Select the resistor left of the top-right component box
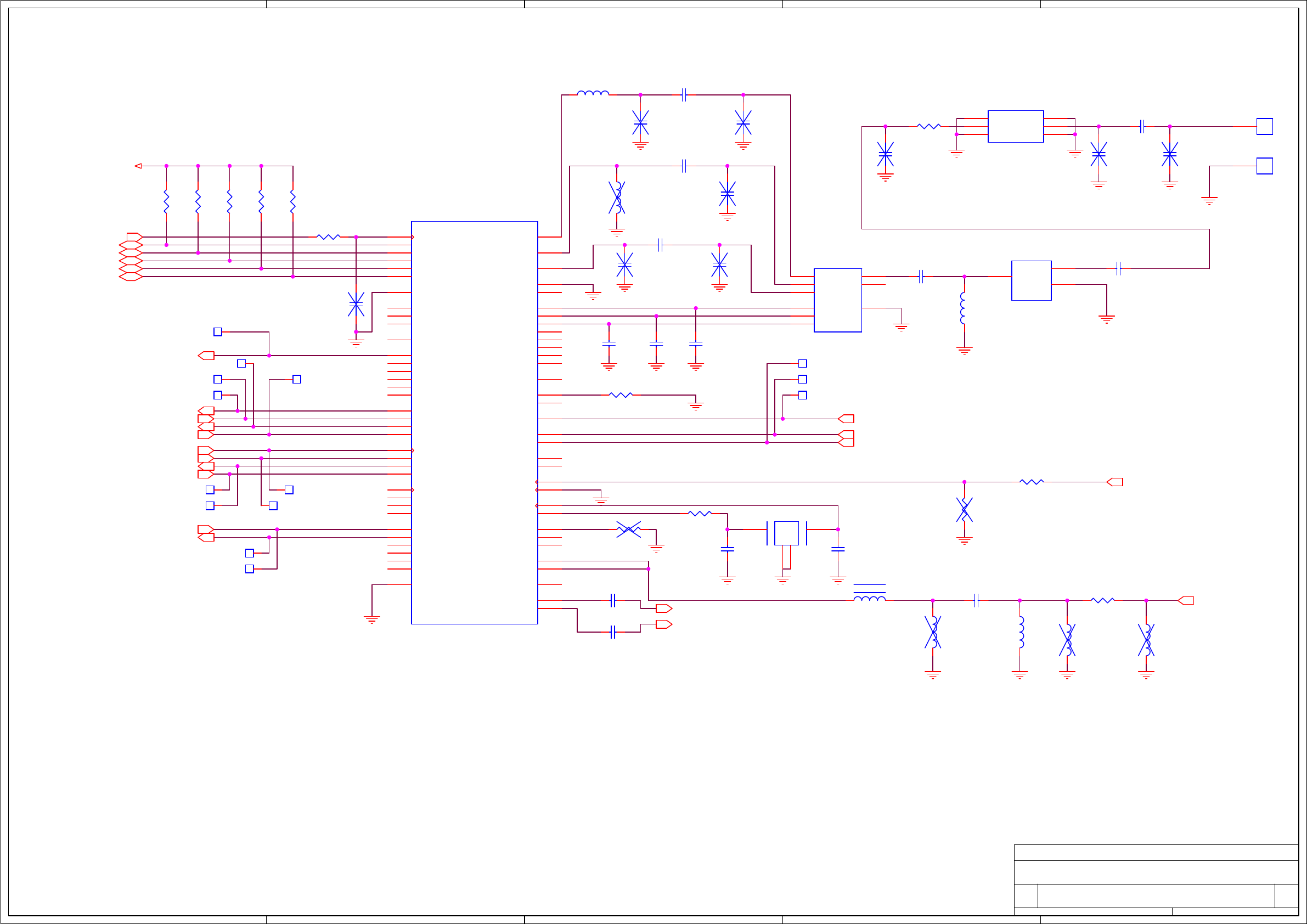1307x924 pixels. (928, 126)
